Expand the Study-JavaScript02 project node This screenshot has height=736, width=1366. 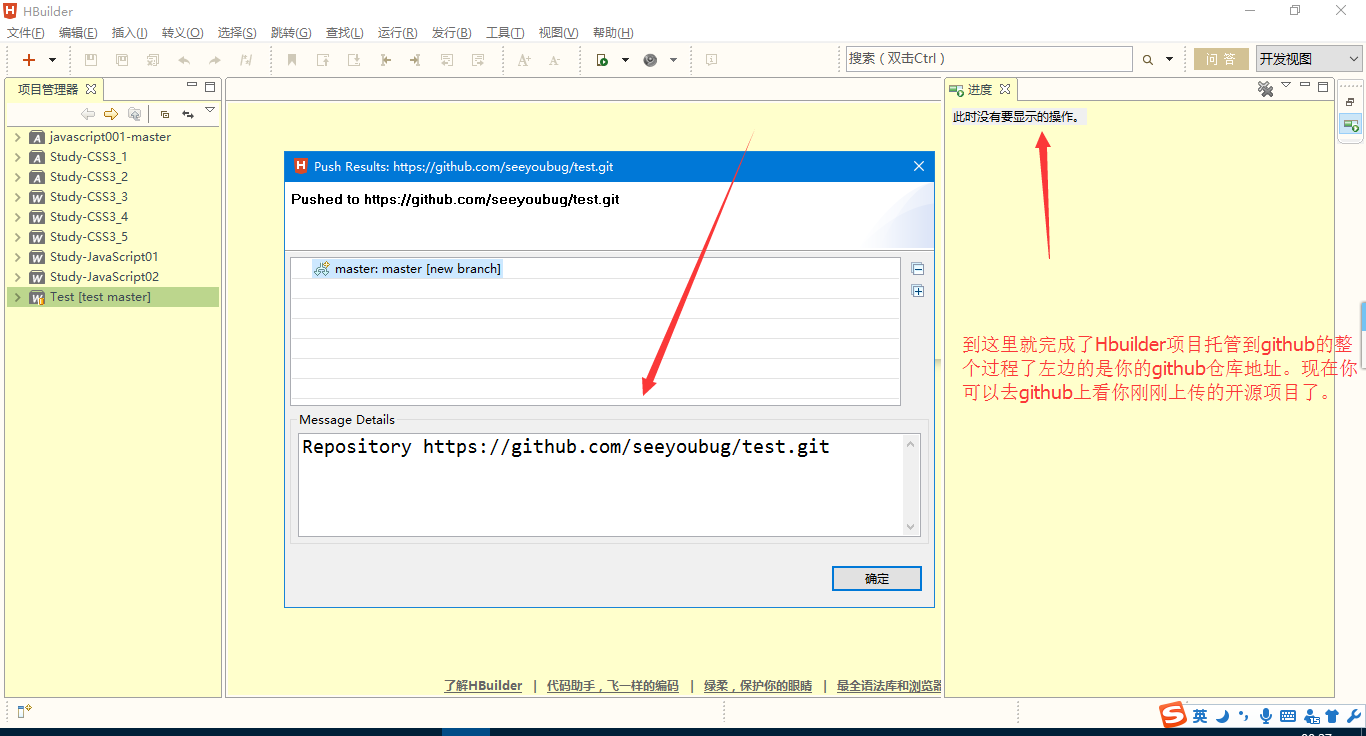[x=18, y=277]
